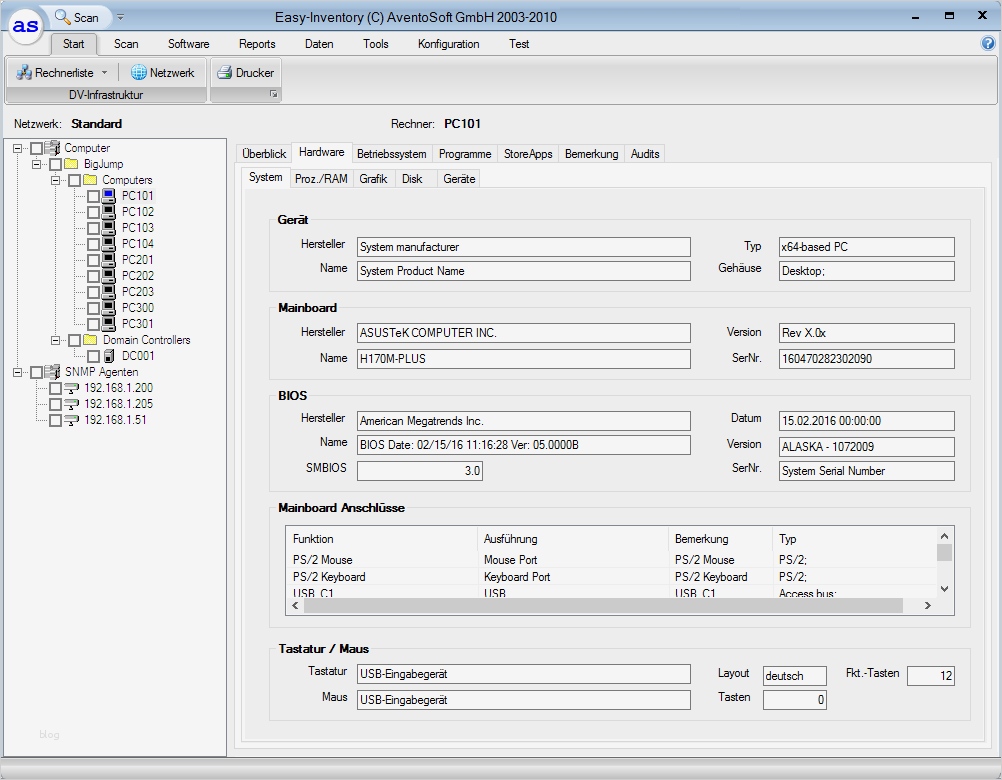Tick the BigJump folder checkbox

[x=55, y=164]
